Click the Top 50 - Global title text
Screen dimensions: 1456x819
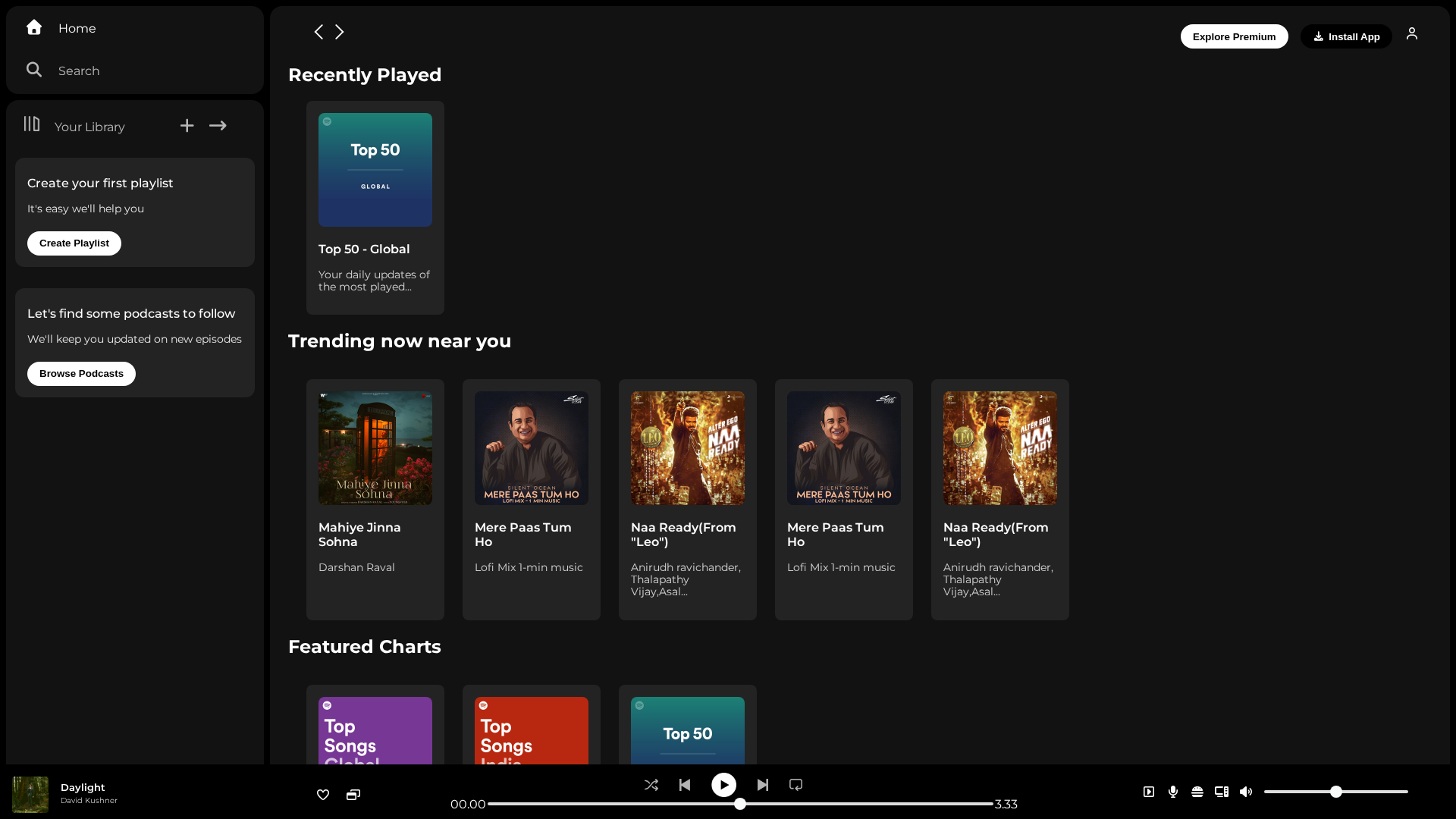tap(364, 249)
